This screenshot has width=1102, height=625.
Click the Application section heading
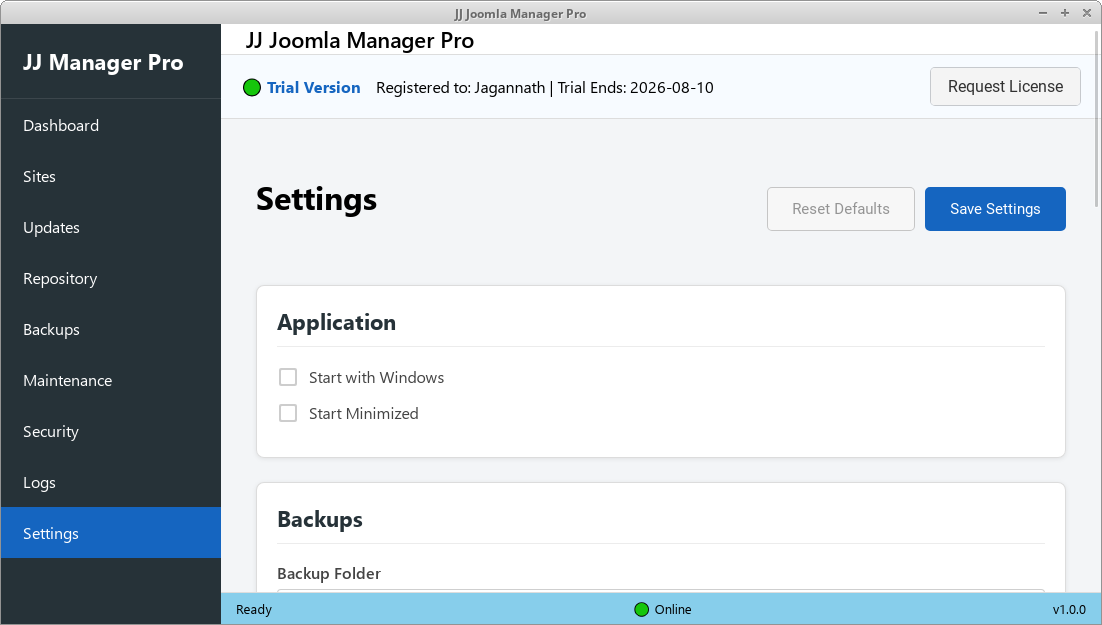pyautogui.click(x=337, y=323)
